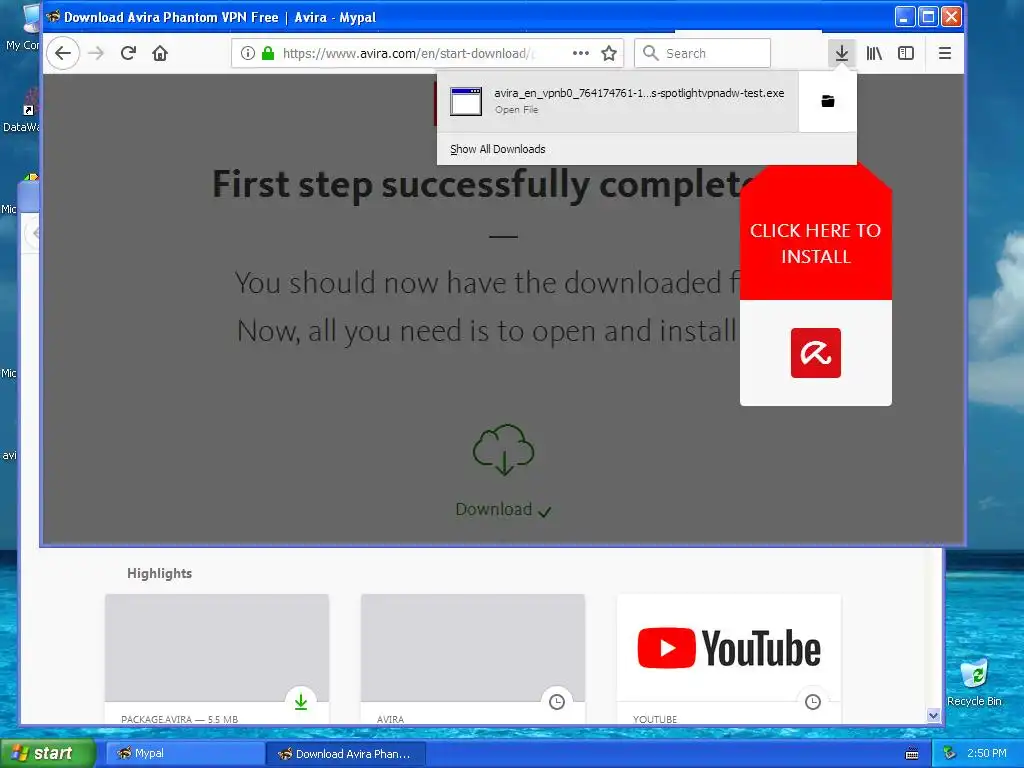Reload the Avira download page
The height and width of the screenshot is (768, 1024).
pyautogui.click(x=128, y=53)
